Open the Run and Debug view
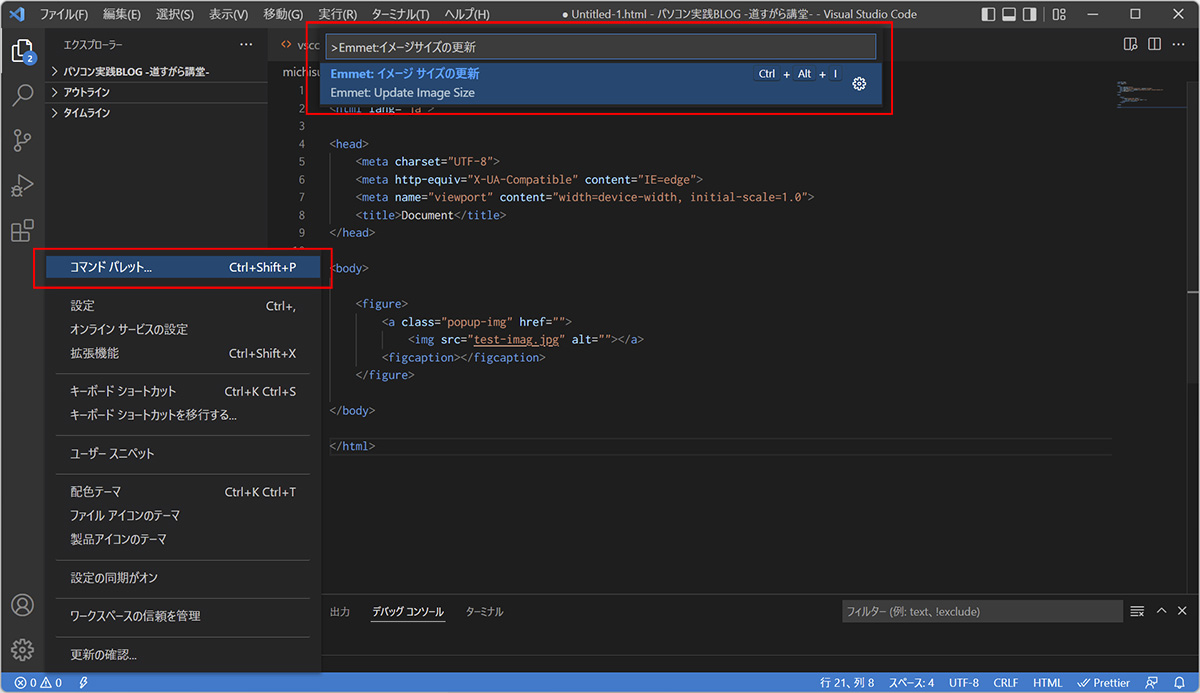The height and width of the screenshot is (693, 1200). point(22,186)
